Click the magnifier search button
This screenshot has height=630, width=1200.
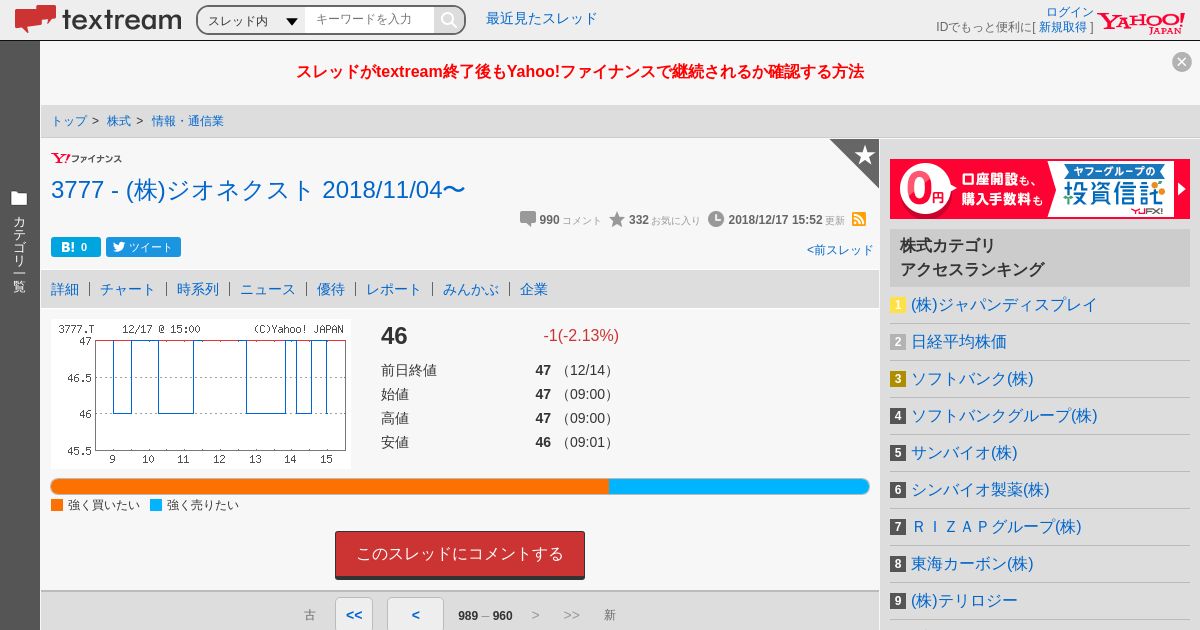click(449, 20)
